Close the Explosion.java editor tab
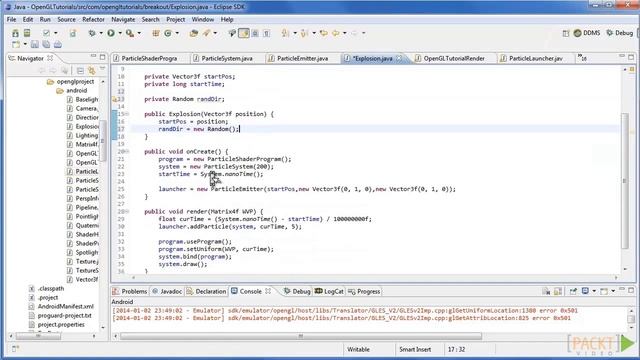The height and width of the screenshot is (360, 640). click(x=399, y=58)
